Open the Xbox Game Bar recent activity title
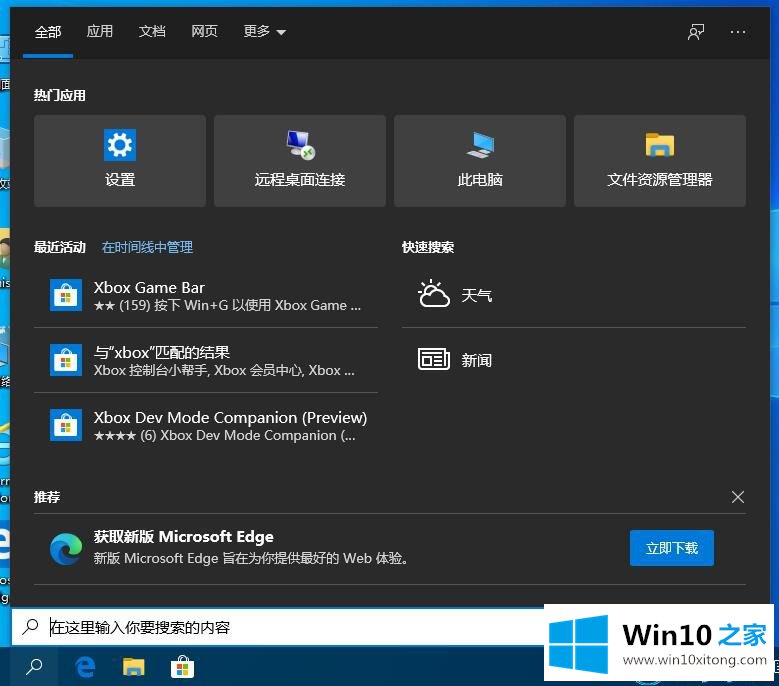The width and height of the screenshot is (779, 686). click(149, 288)
